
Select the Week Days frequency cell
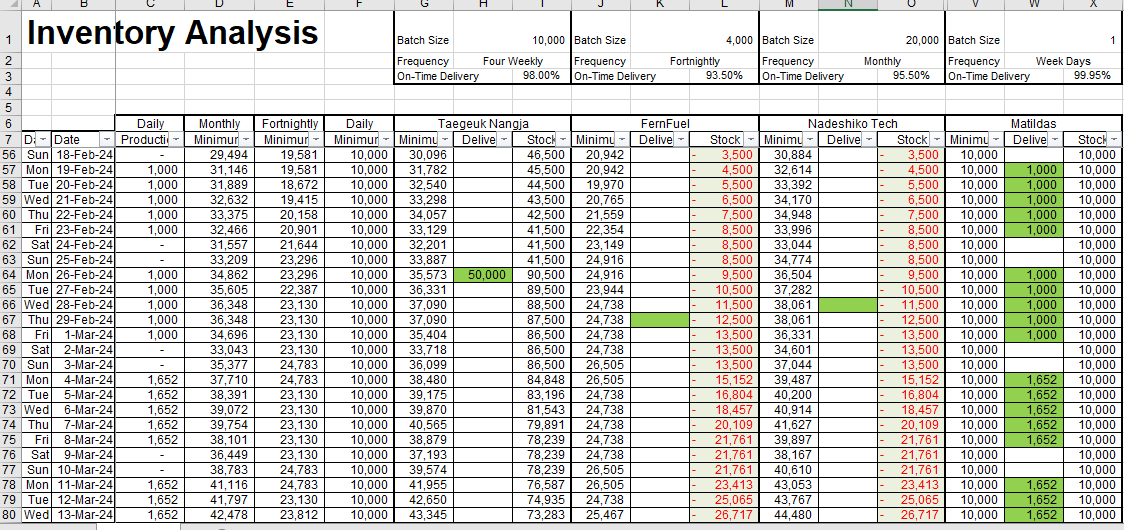(x=1062, y=61)
